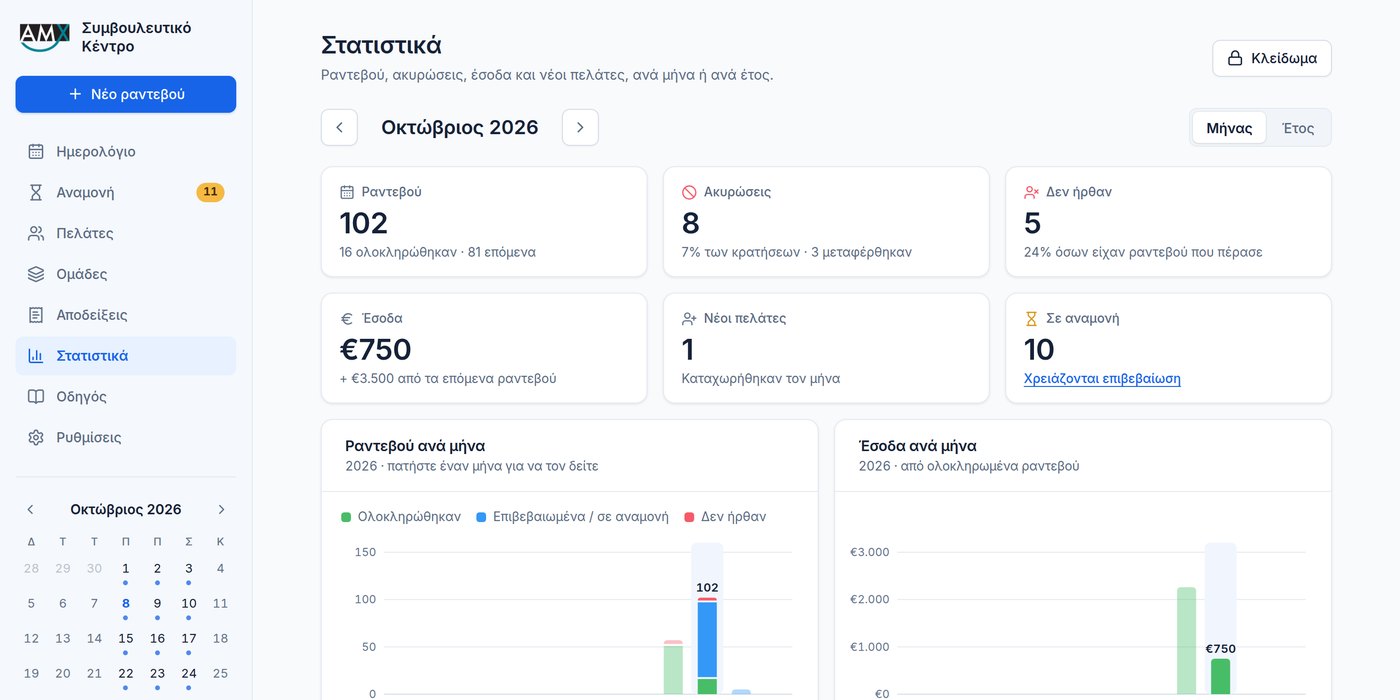The height and width of the screenshot is (700, 1400).
Task: Select Στατιστικά in the sidebar
Action: pyautogui.click(x=126, y=356)
